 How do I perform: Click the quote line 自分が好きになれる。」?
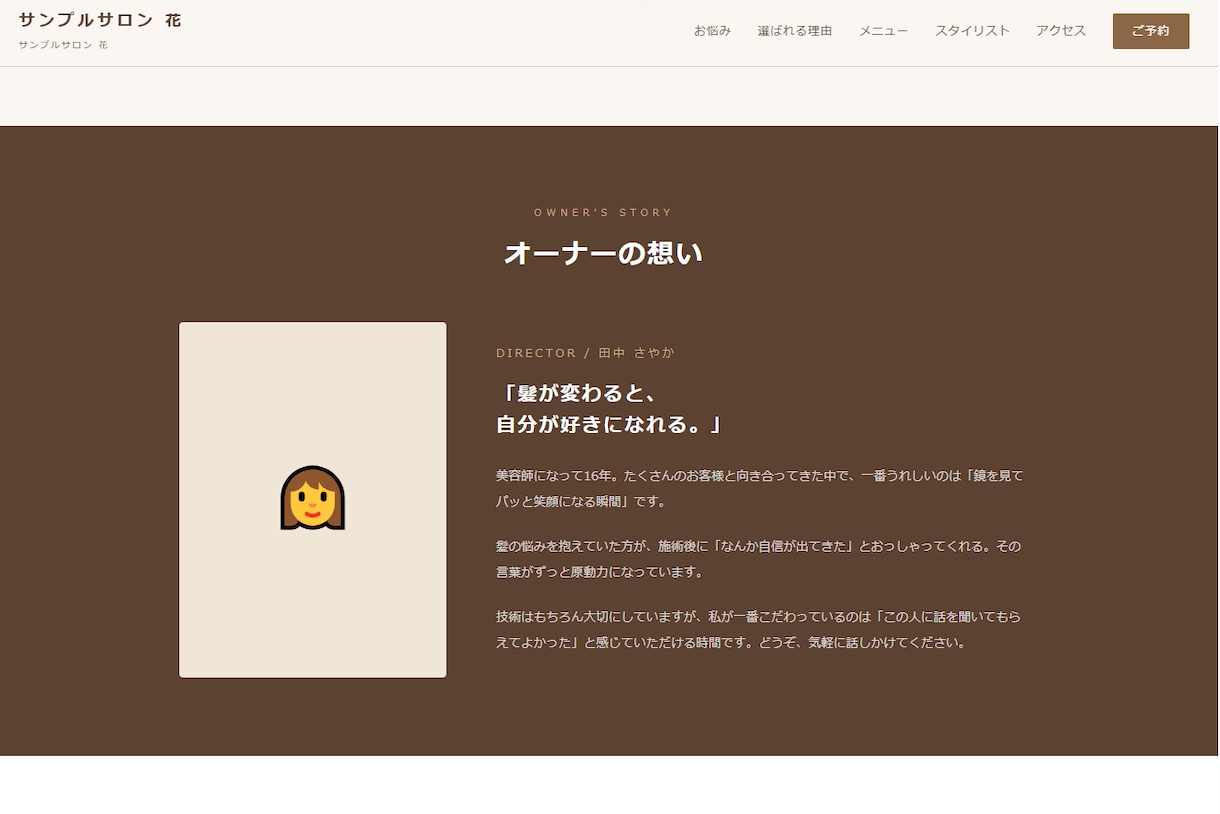[x=609, y=424]
